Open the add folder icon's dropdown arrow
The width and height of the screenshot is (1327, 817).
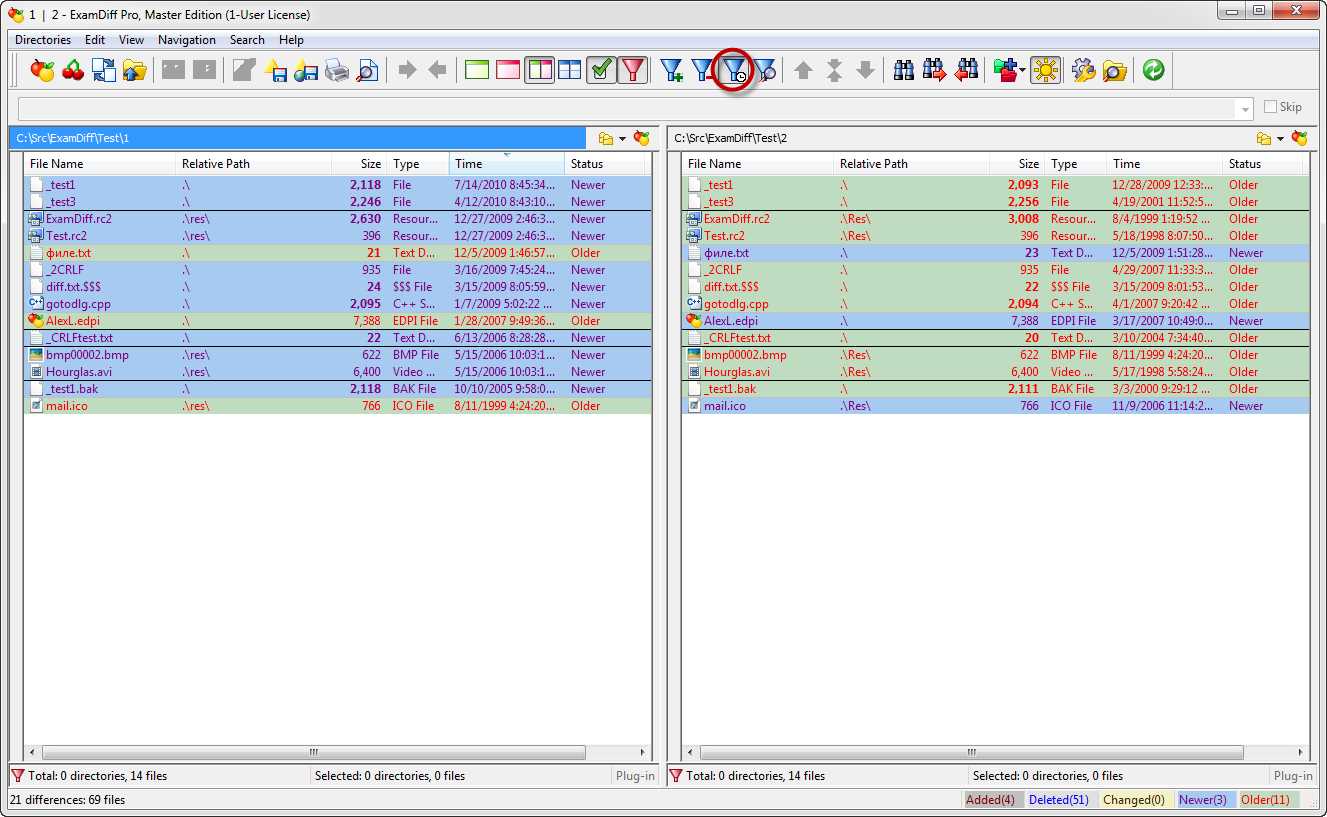pyautogui.click(x=1023, y=71)
